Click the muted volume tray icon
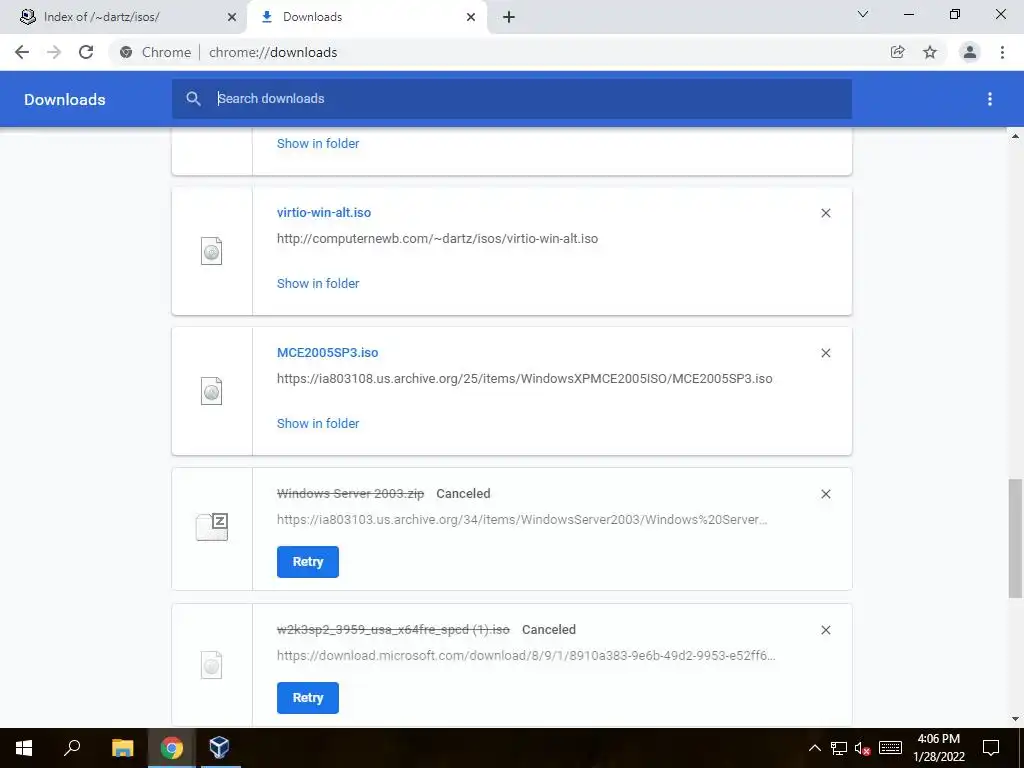Viewport: 1024px width, 768px height. click(x=863, y=748)
